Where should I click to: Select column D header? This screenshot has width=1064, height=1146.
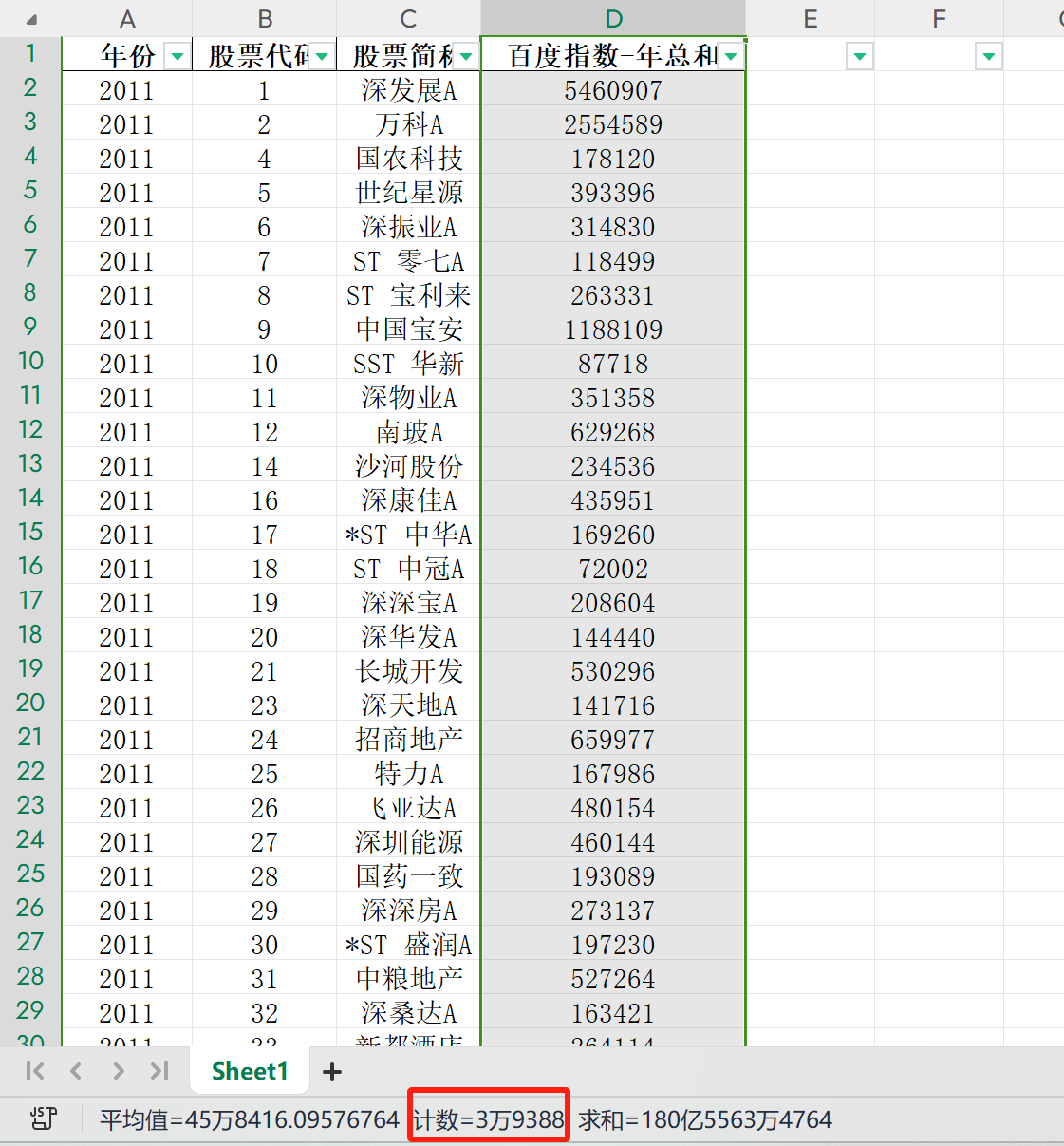614,19
